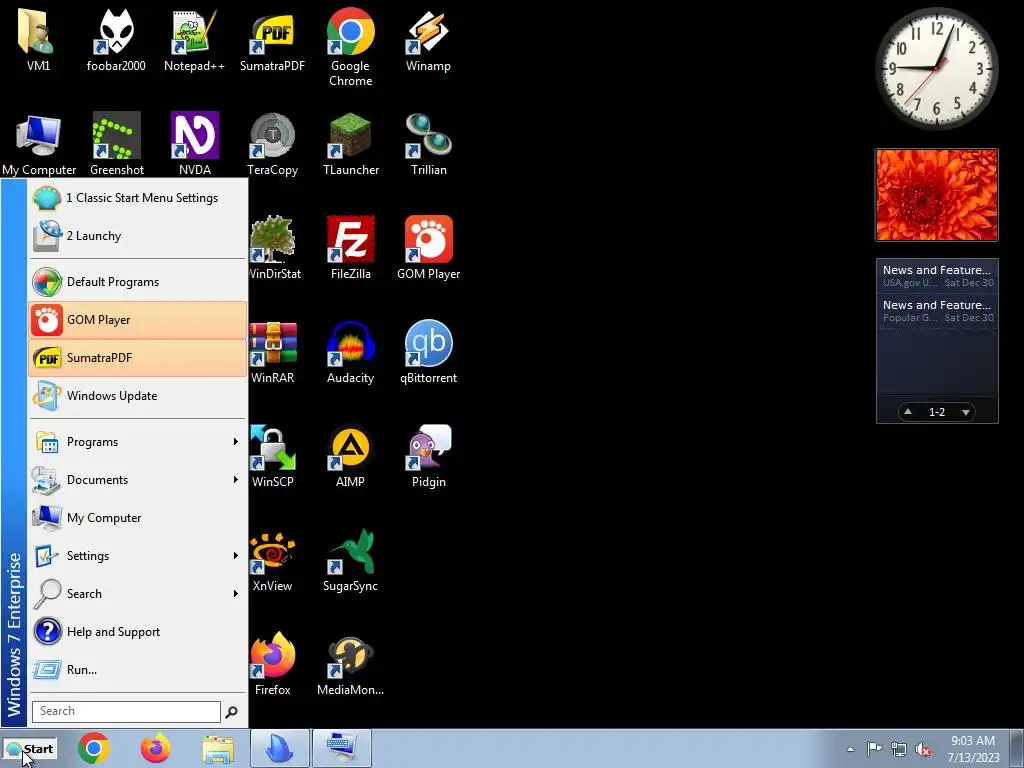Screen dimensions: 1024x768
Task: Open Chrome from the taskbar
Action: (93, 748)
